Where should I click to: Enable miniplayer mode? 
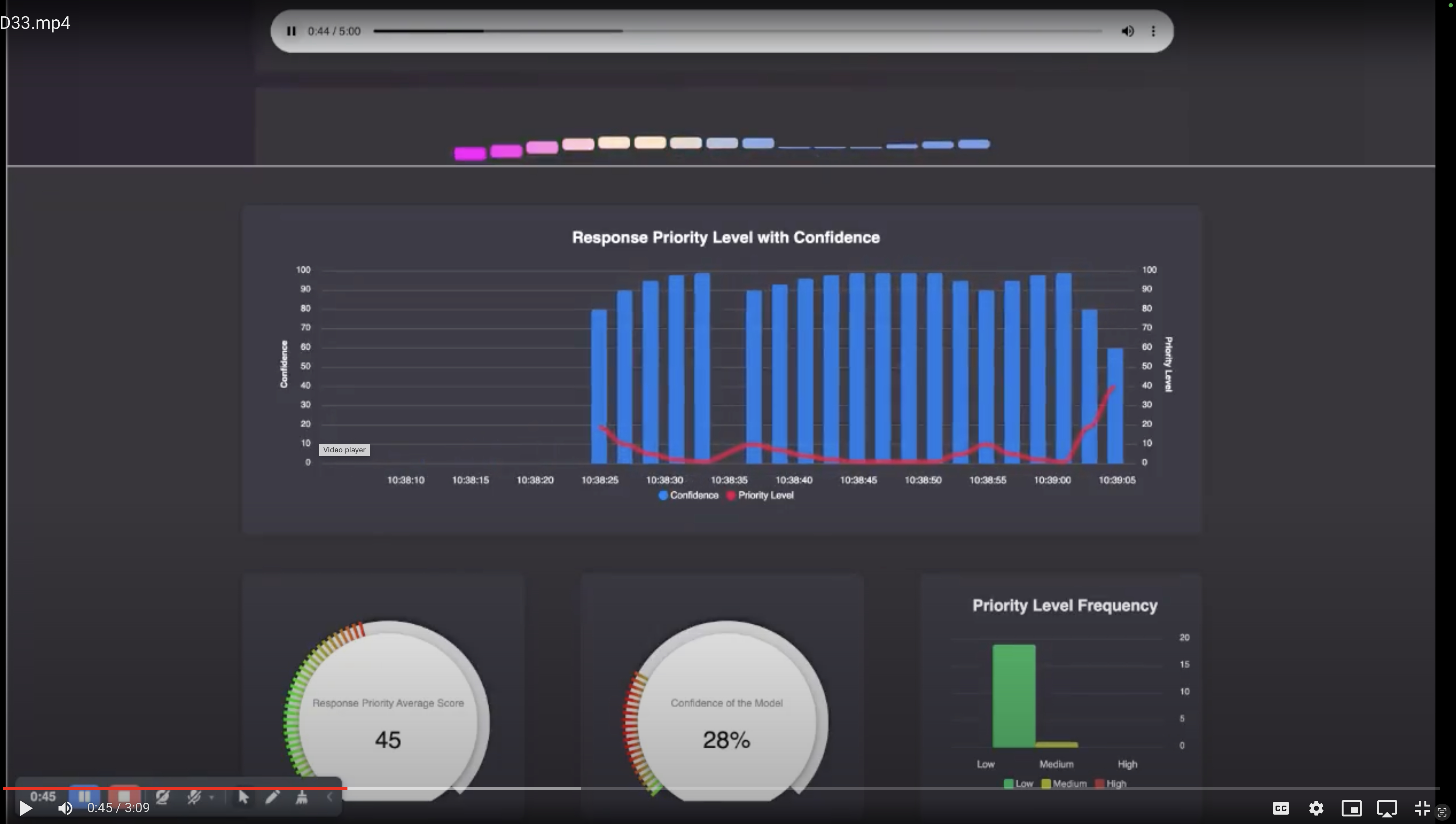(1351, 808)
